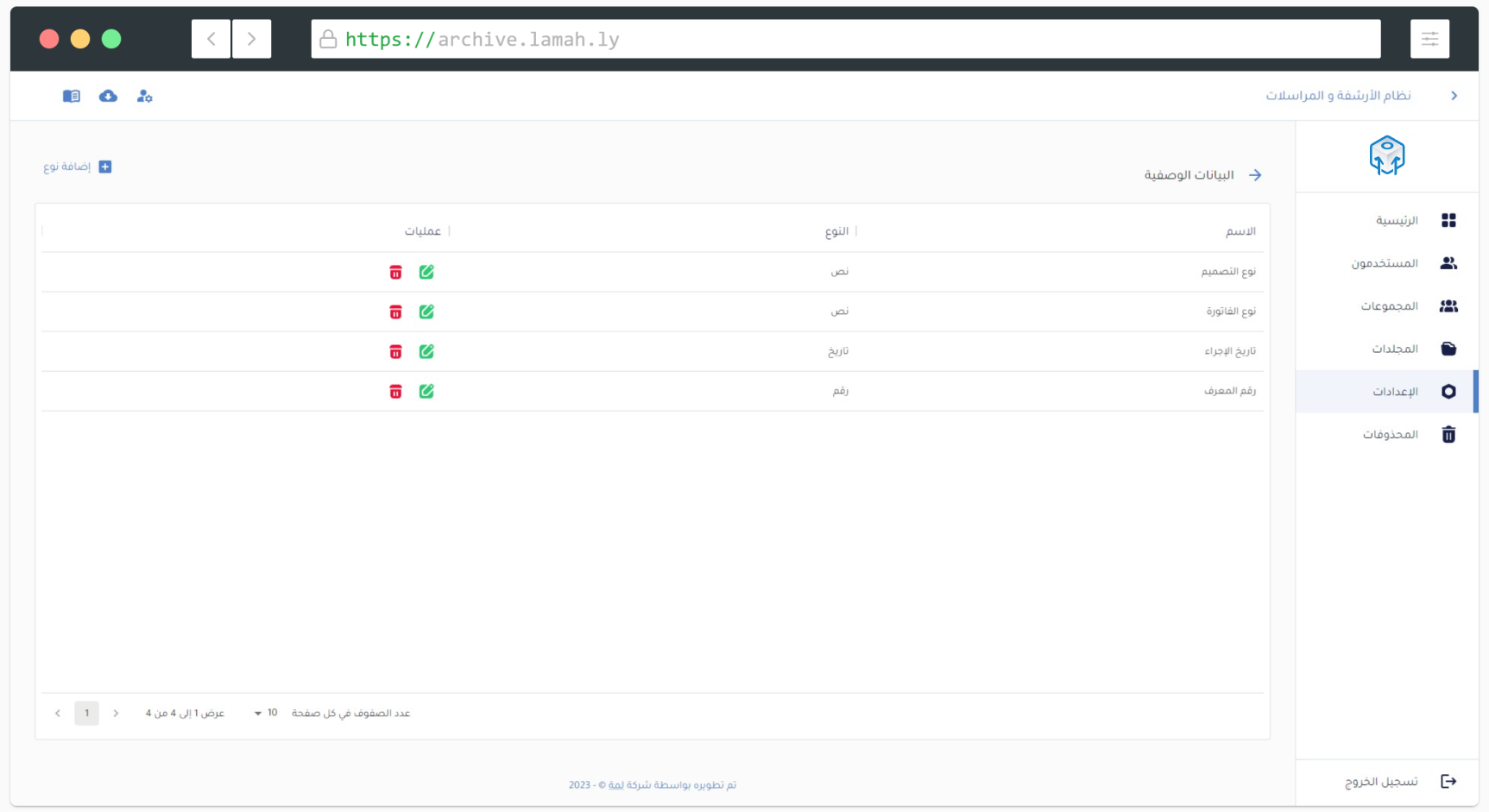Click edit icon for تاريخ الإجراء row
1489x812 pixels.
pos(426,351)
